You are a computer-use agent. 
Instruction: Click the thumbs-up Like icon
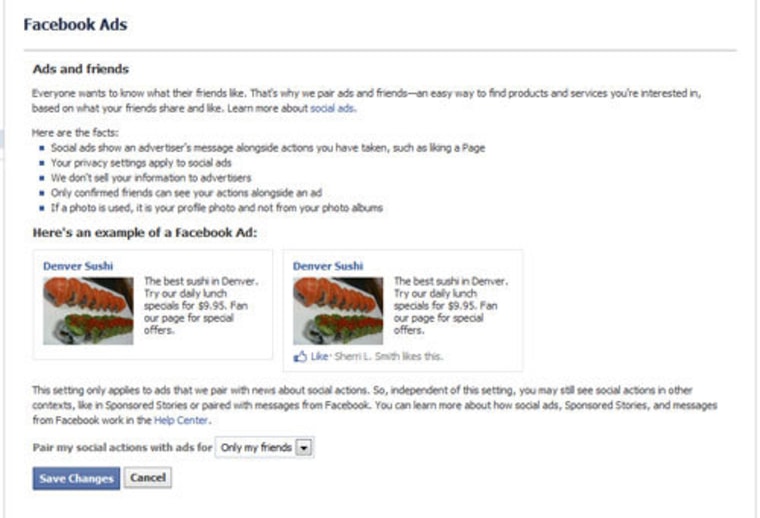pyautogui.click(x=299, y=356)
